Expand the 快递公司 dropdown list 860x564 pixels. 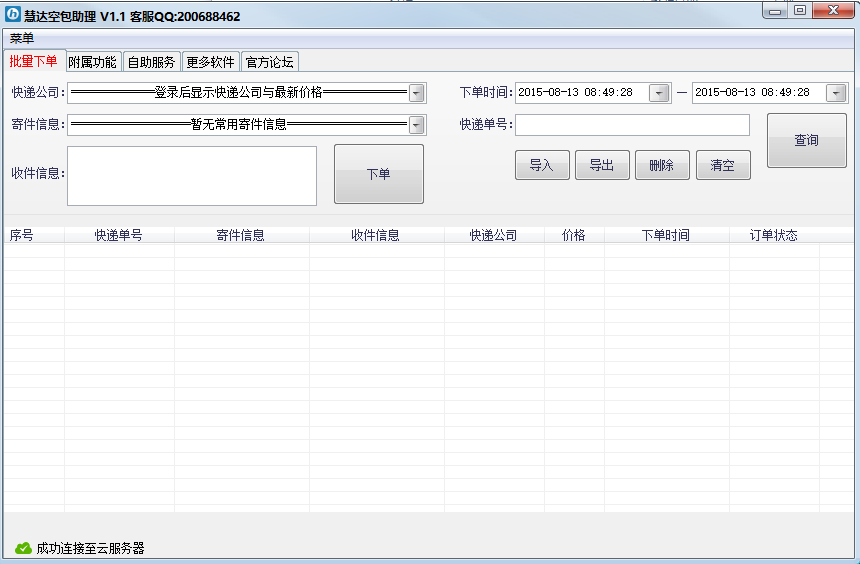pyautogui.click(x=417, y=93)
